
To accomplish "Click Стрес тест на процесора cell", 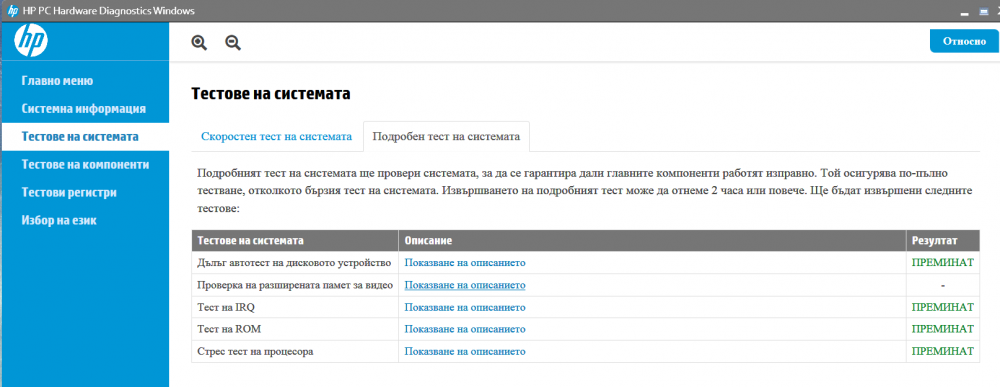I will click(x=295, y=351).
